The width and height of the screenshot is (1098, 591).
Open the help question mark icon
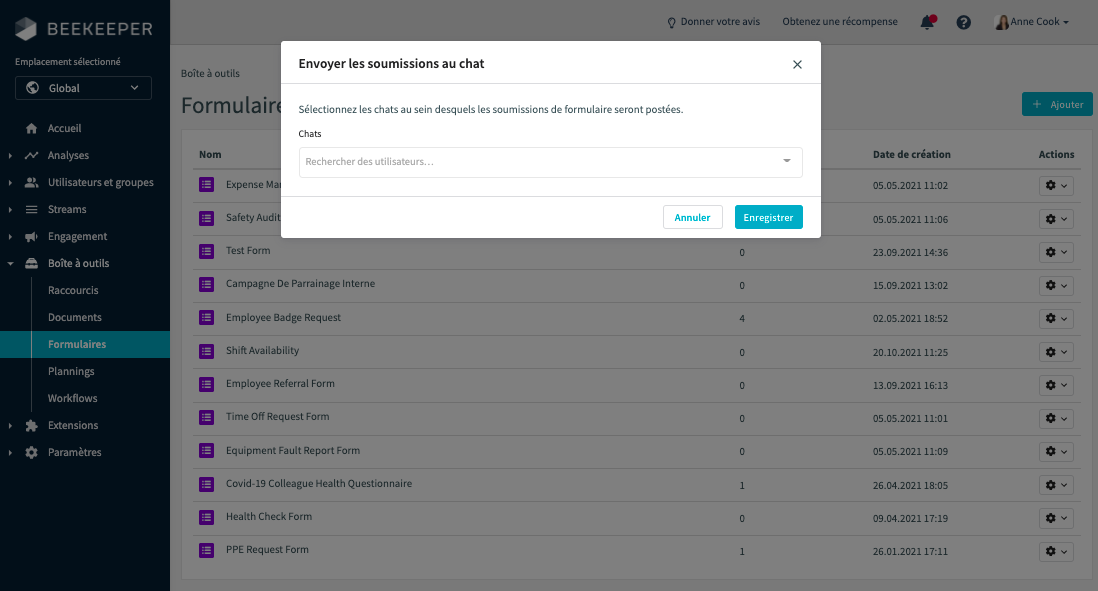[x=963, y=22]
